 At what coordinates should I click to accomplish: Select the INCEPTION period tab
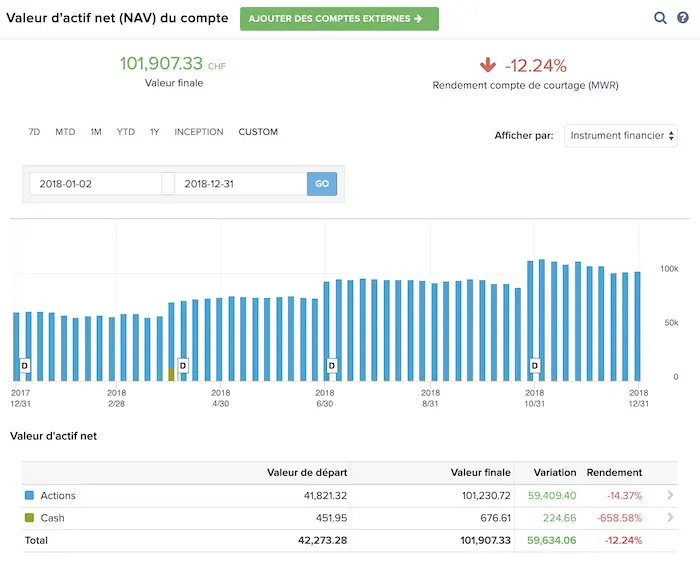point(199,132)
